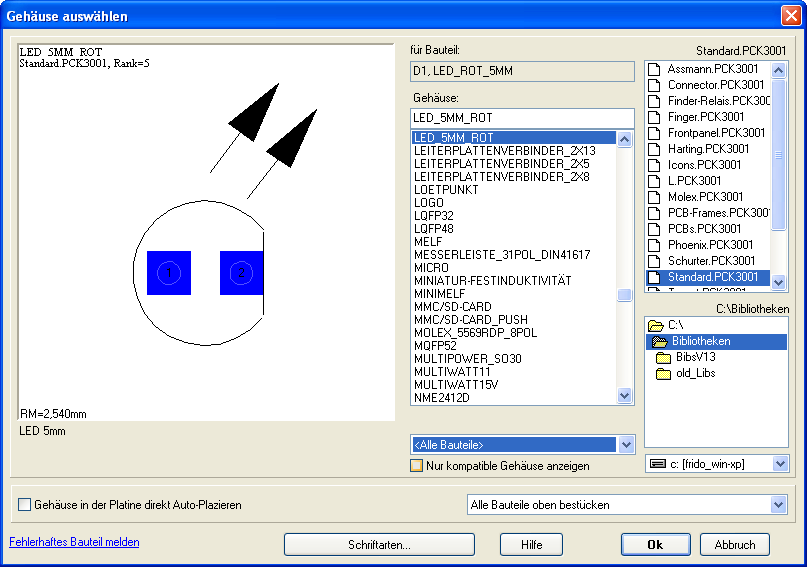This screenshot has height=567, width=807.
Task: Select MOLEX_5569RDP_8POL from package list
Action: coord(475,332)
